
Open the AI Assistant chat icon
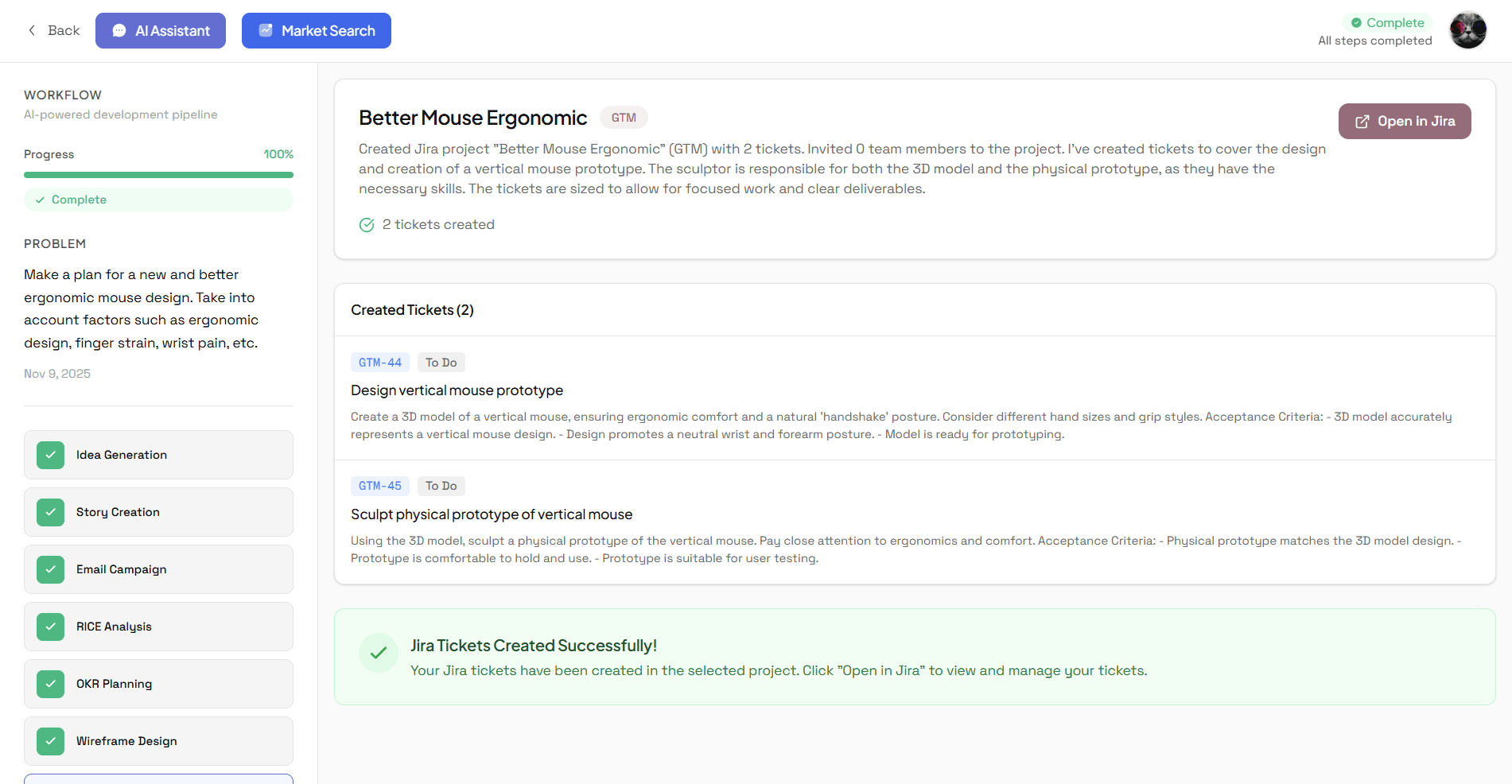(119, 30)
